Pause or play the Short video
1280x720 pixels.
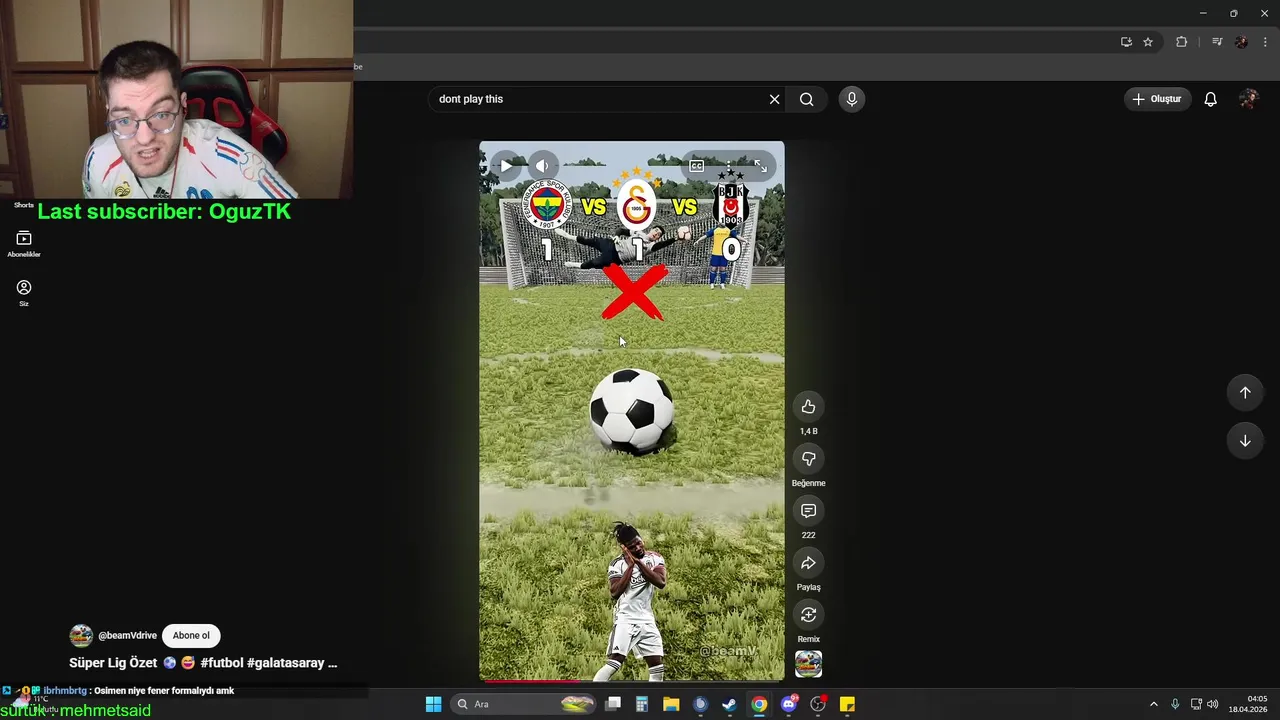pyautogui.click(x=506, y=166)
